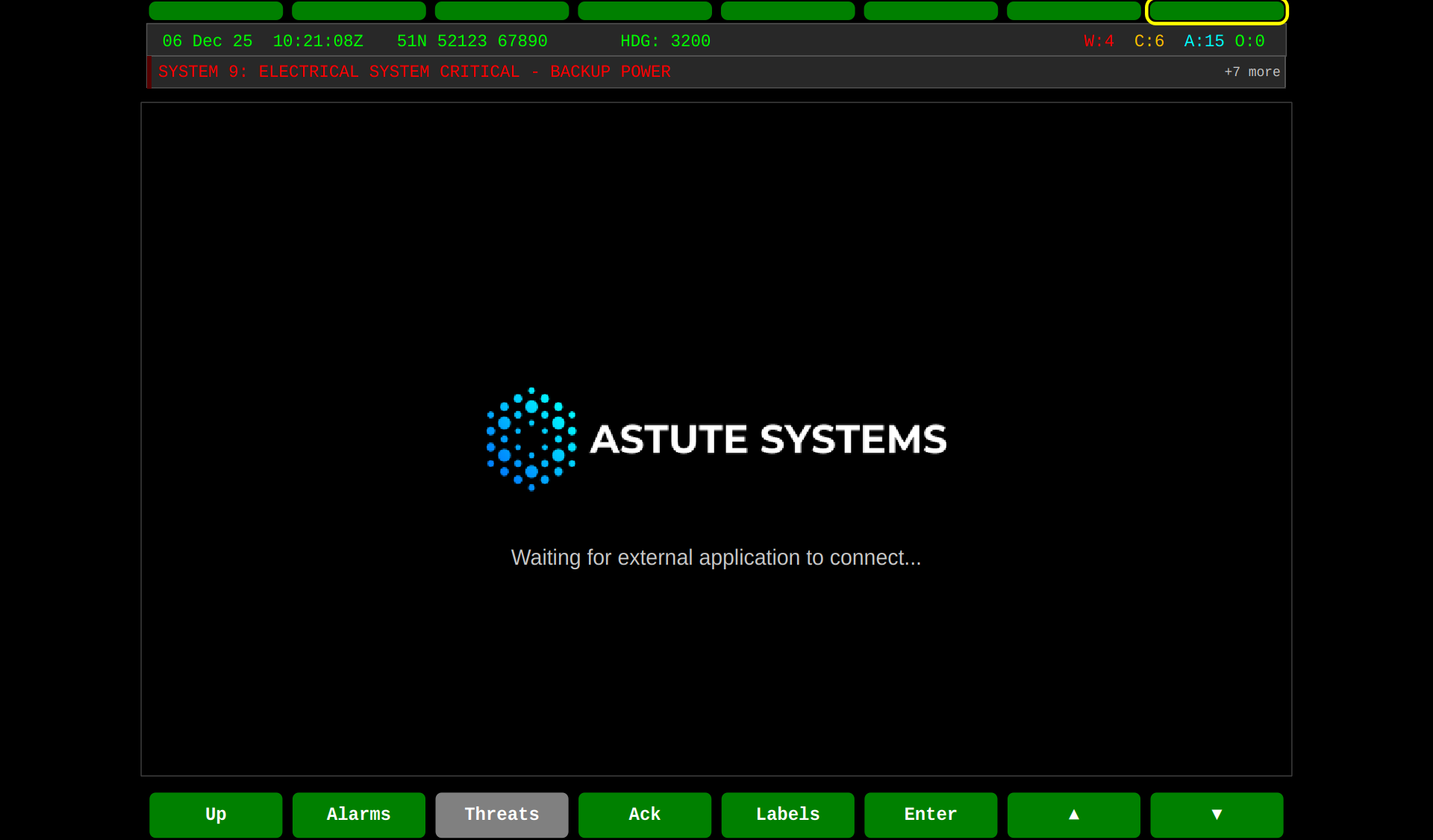Select the leftmost top green softkey
Viewport: 1433px width, 840px height.
click(x=215, y=11)
